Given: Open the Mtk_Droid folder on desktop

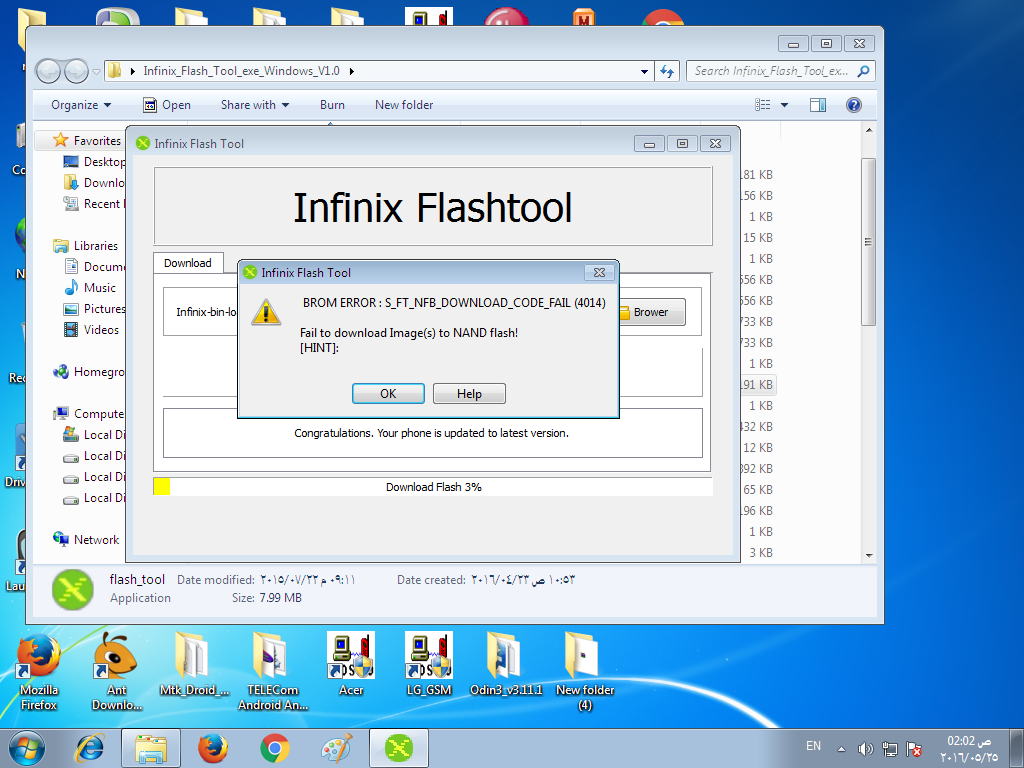Looking at the screenshot, I should 194,666.
